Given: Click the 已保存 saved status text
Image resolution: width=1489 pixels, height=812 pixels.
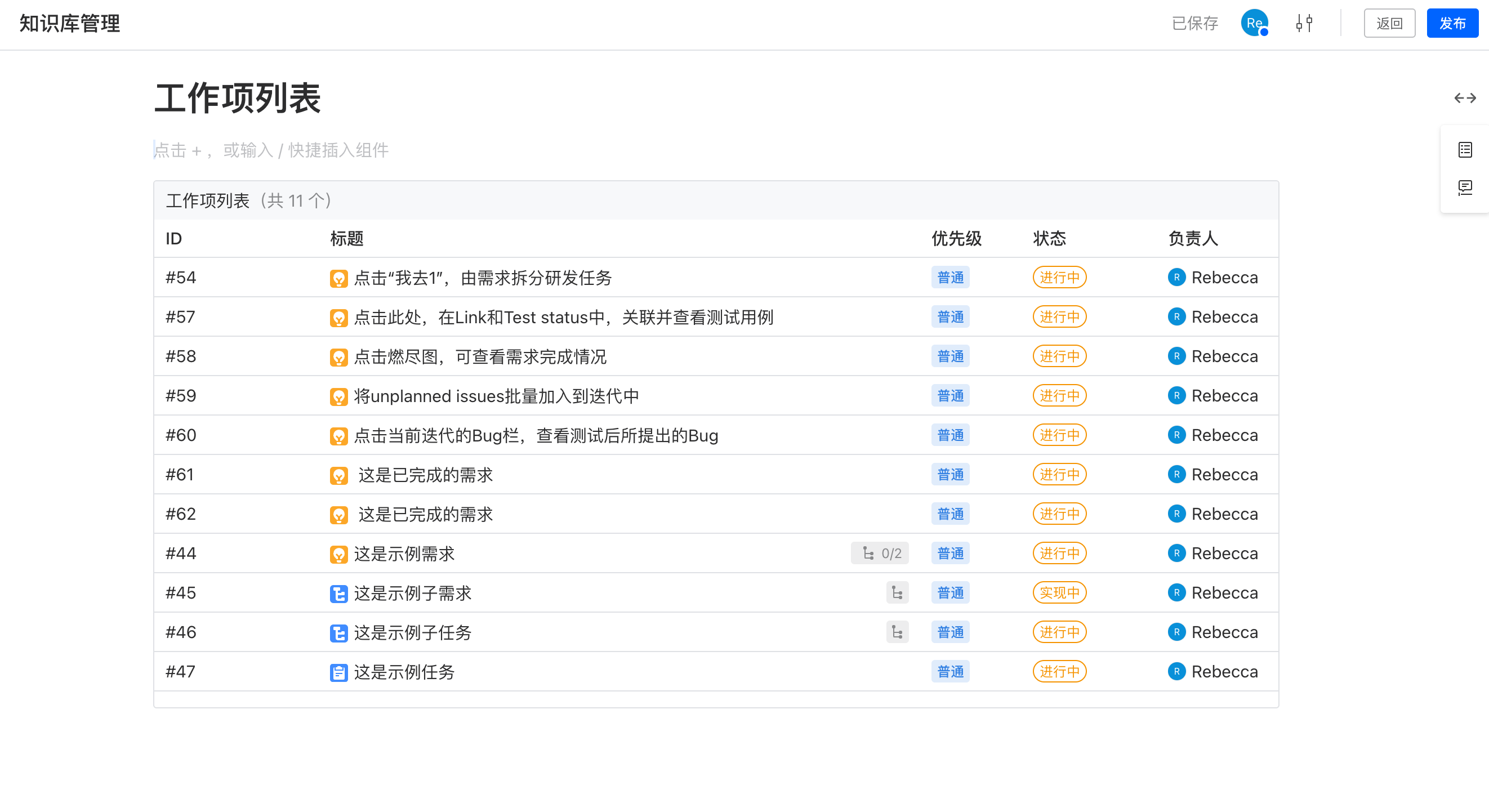Looking at the screenshot, I should [1194, 23].
